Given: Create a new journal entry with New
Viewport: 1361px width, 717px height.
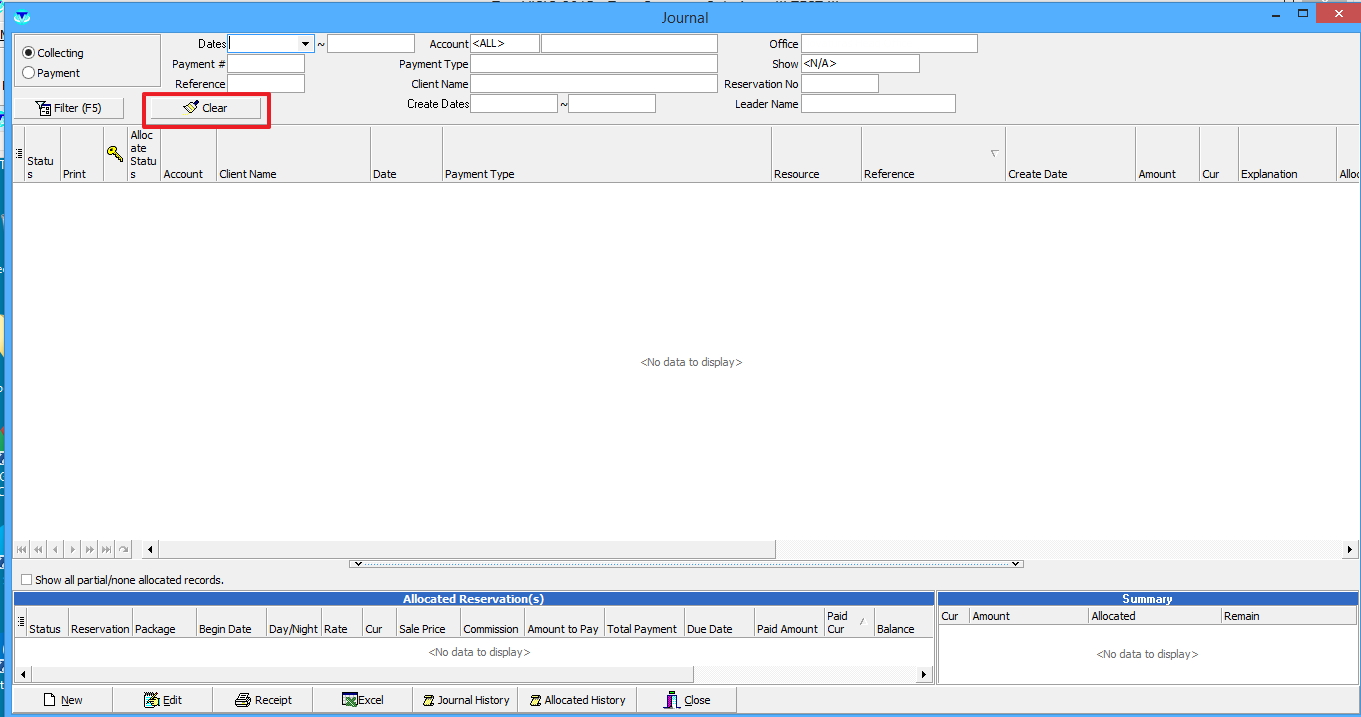Looking at the screenshot, I should pyautogui.click(x=63, y=700).
